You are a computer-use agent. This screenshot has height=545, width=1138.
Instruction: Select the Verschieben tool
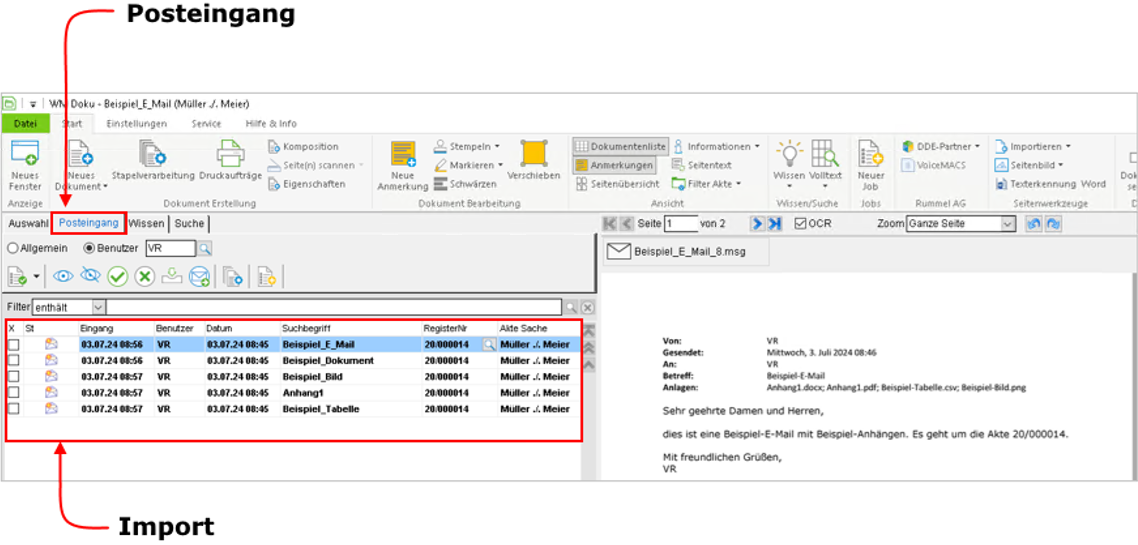click(533, 161)
